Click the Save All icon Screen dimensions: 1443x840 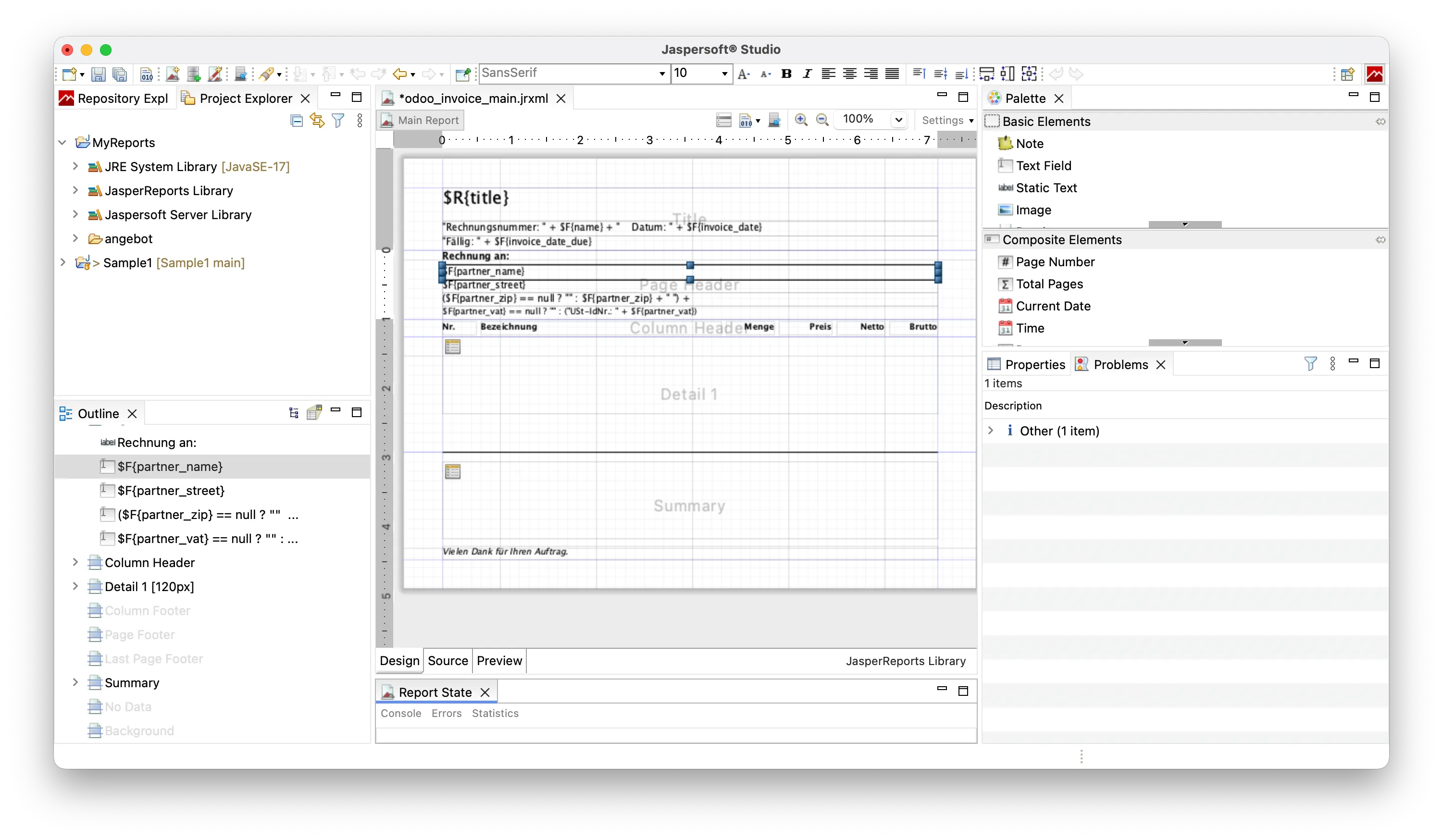click(120, 74)
